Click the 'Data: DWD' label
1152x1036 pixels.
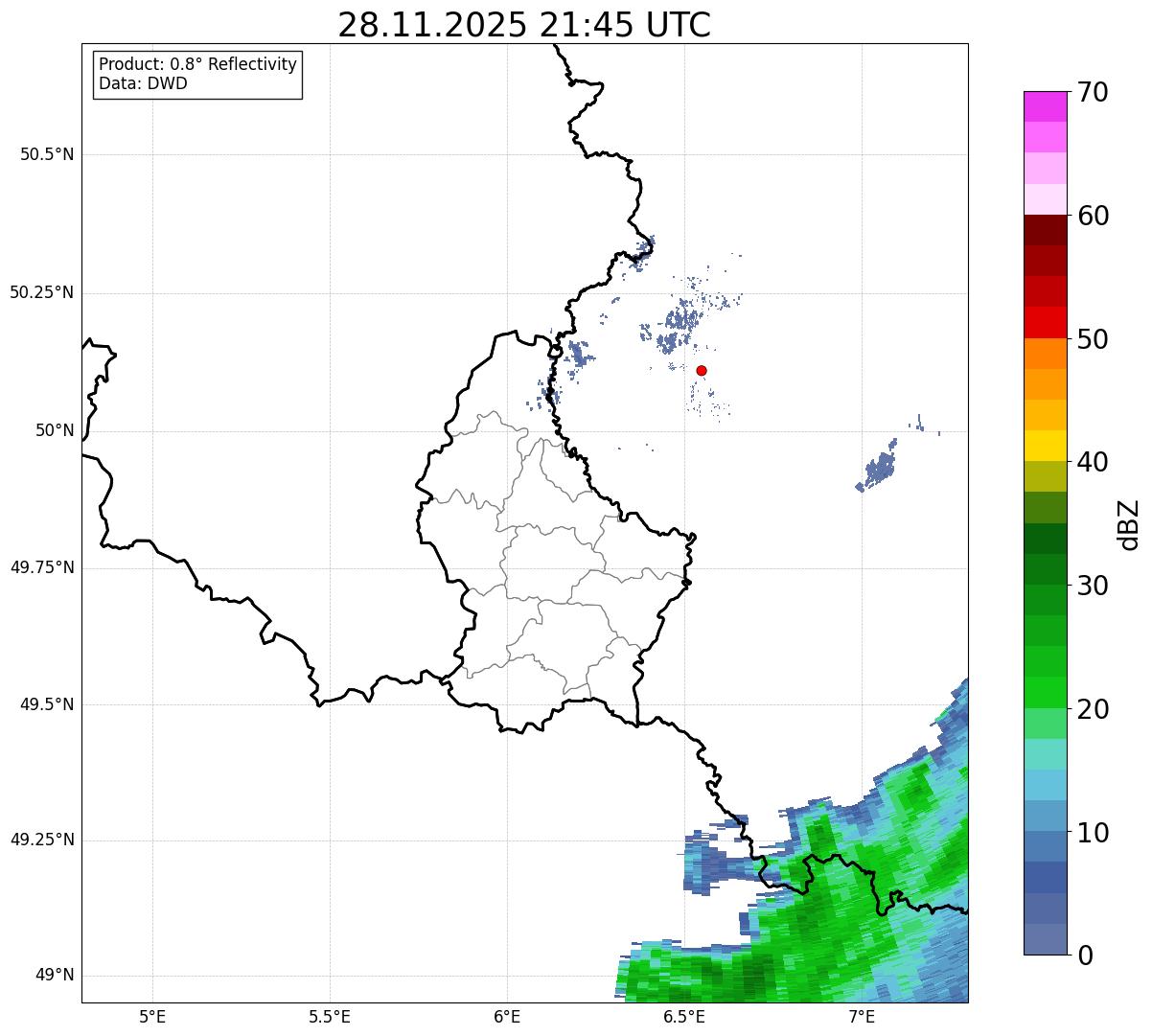coord(144,83)
